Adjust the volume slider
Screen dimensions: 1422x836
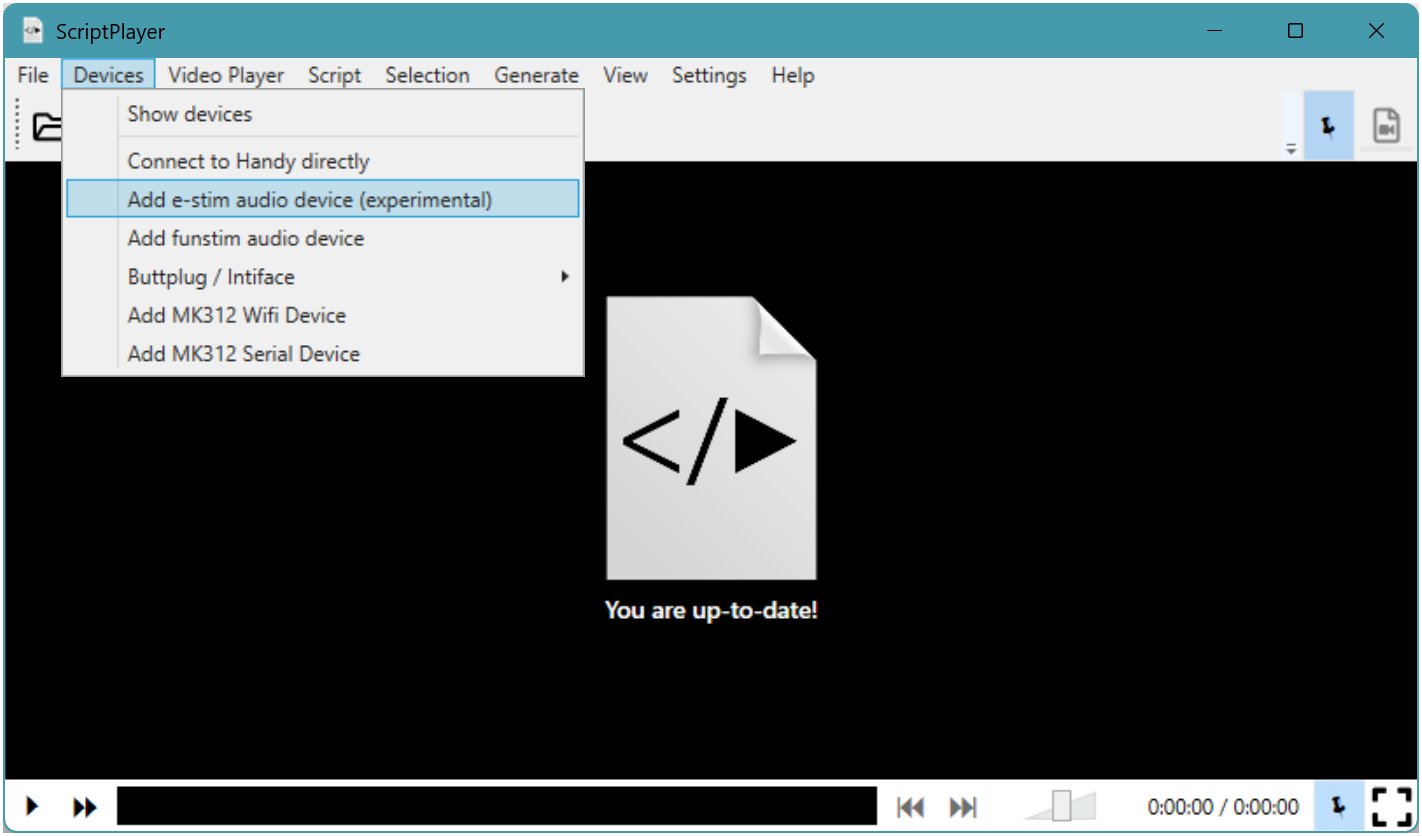(1060, 806)
